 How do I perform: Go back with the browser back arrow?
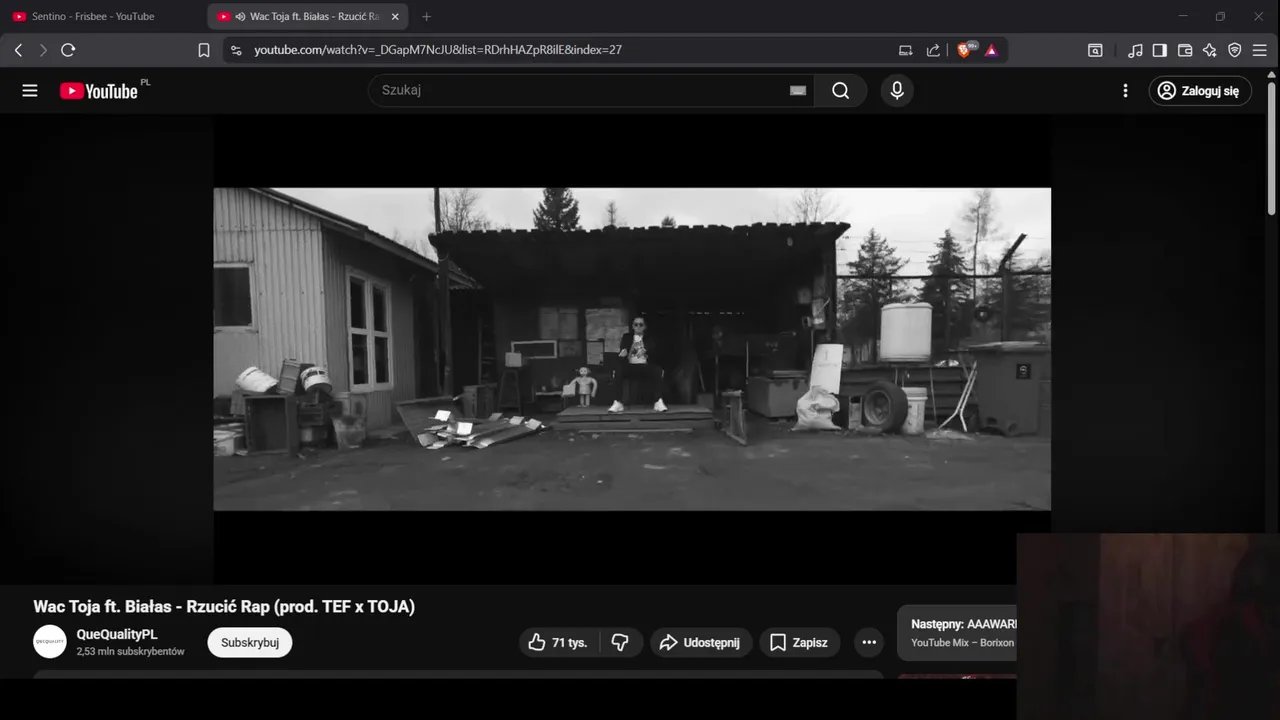18,50
